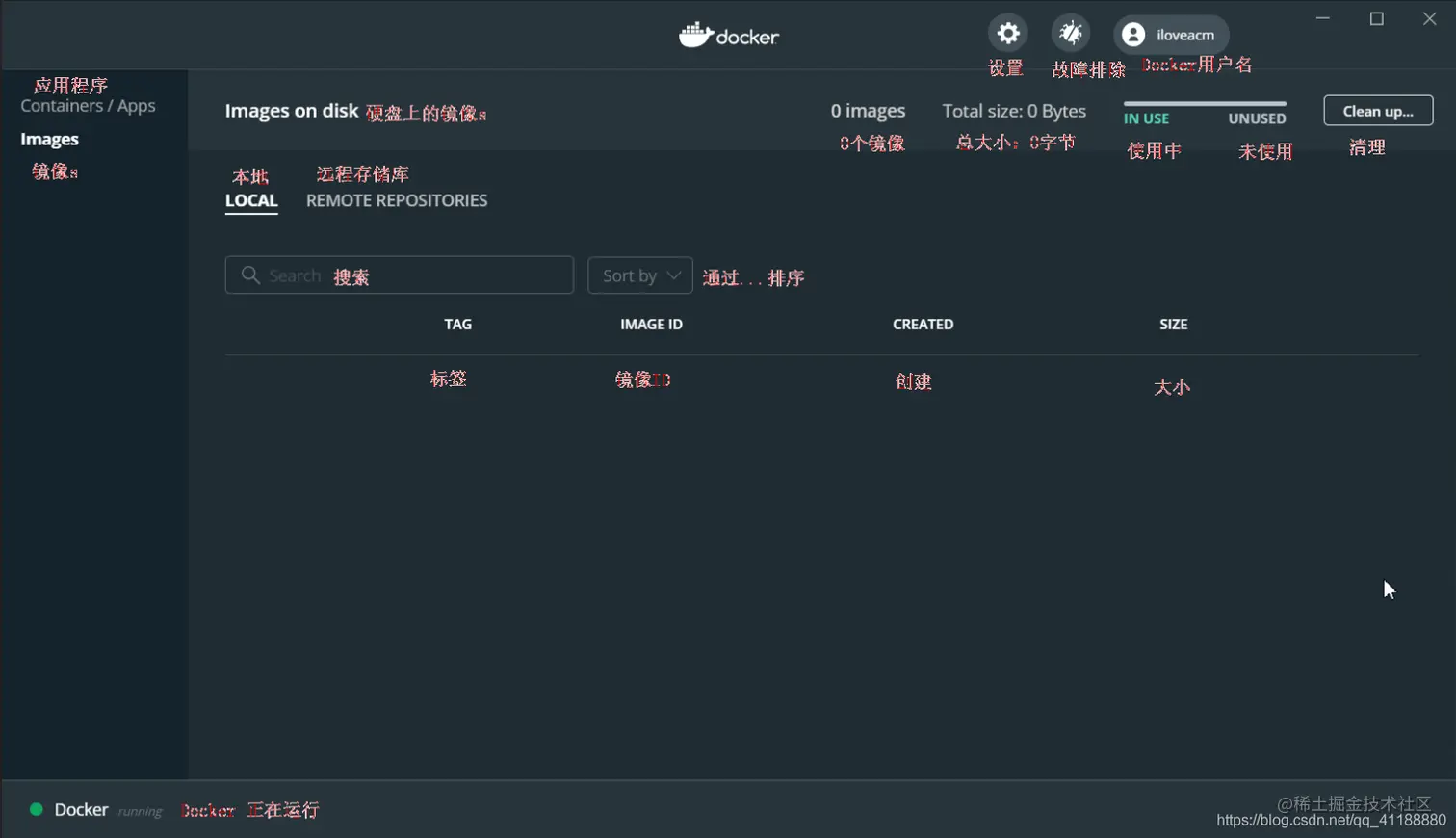Open Containers / Apps from the sidebar
The width and height of the screenshot is (1456, 838).
coord(88,105)
